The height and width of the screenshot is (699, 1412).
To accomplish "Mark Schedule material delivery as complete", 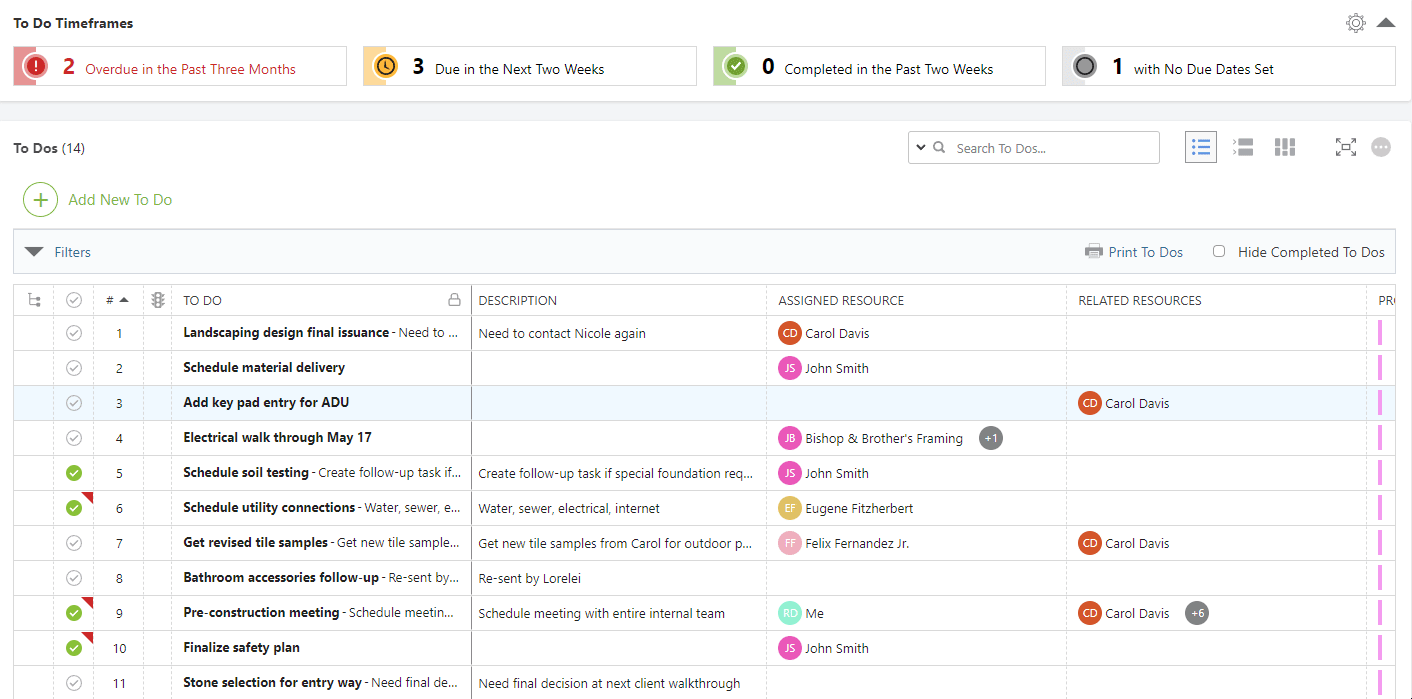I will coord(74,367).
